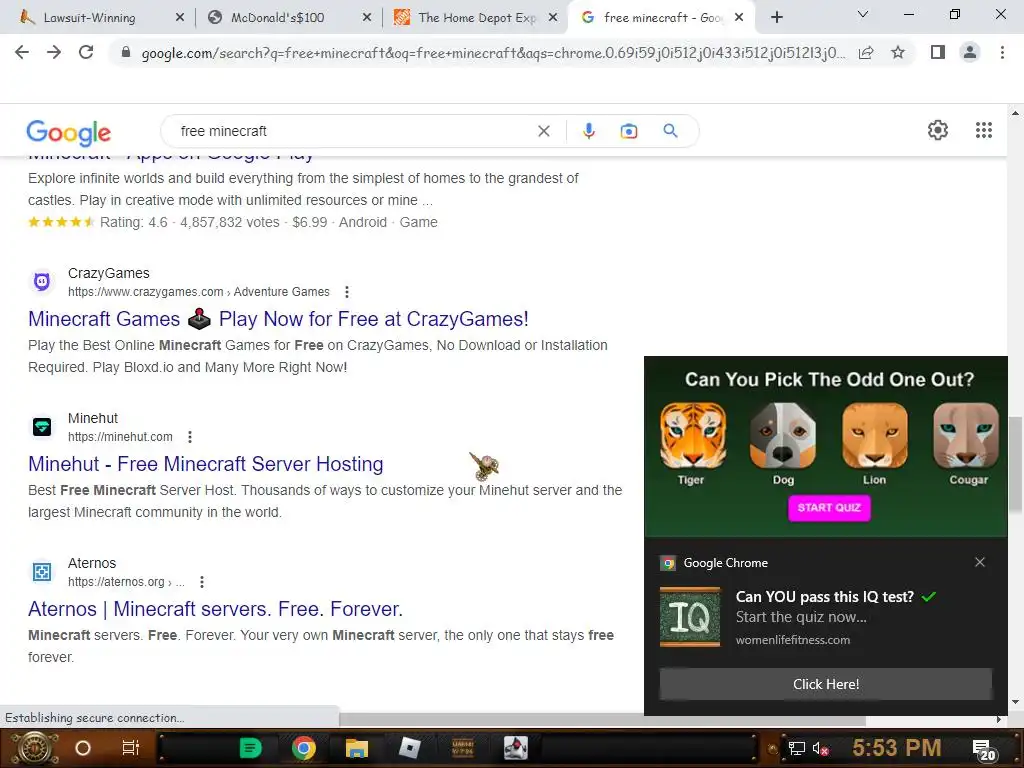Viewport: 1024px width, 768px height.
Task: Click the crazygames.com Adventure Games breadcrumb
Action: (x=199, y=292)
